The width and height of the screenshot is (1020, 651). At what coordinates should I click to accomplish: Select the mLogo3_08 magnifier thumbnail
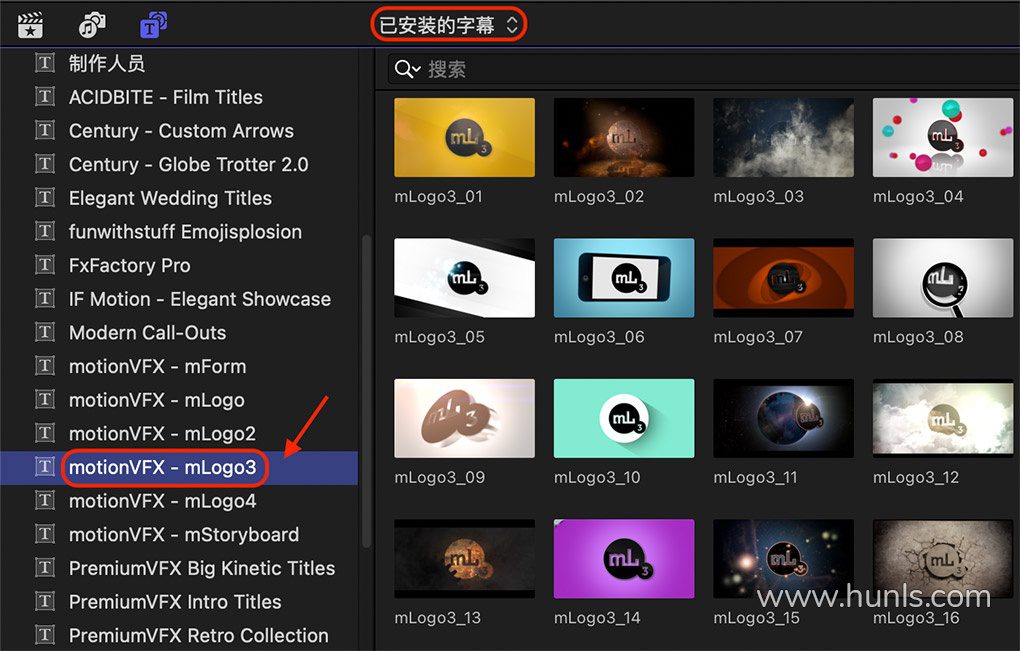[x=943, y=278]
